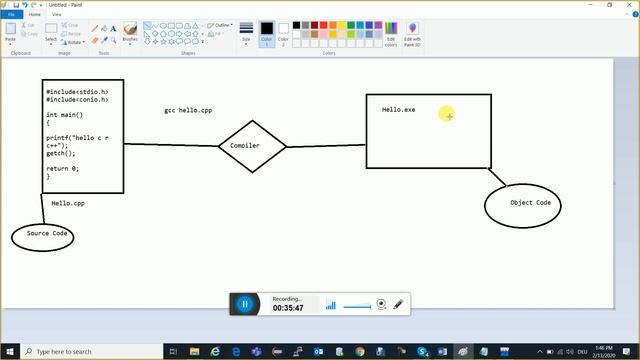This screenshot has height=360, width=640.
Task: Expand the Shapes gallery more arrow
Action: (x=203, y=42)
